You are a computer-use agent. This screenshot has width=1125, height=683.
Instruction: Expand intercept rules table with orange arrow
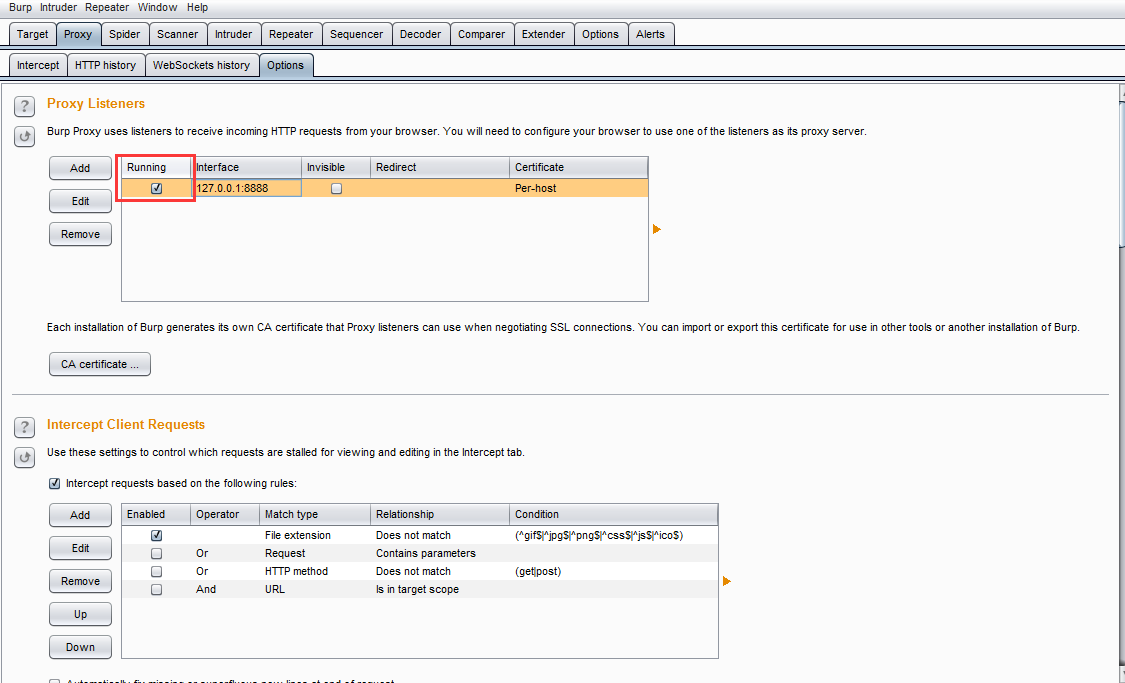point(727,581)
